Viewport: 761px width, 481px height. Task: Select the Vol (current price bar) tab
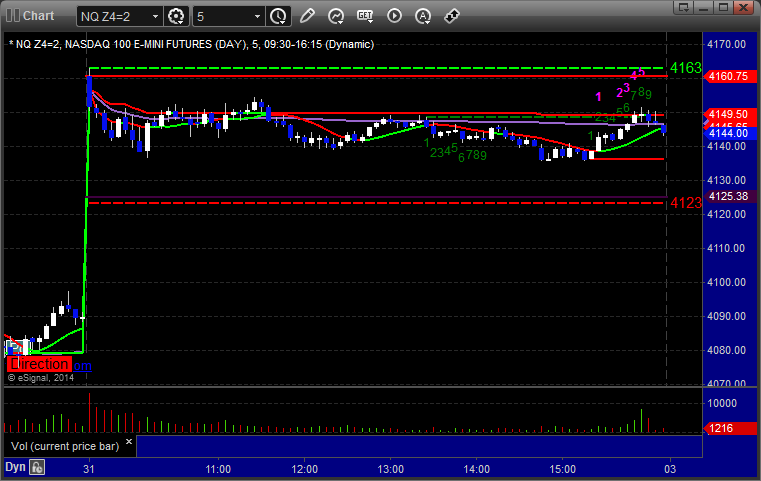tap(65, 446)
